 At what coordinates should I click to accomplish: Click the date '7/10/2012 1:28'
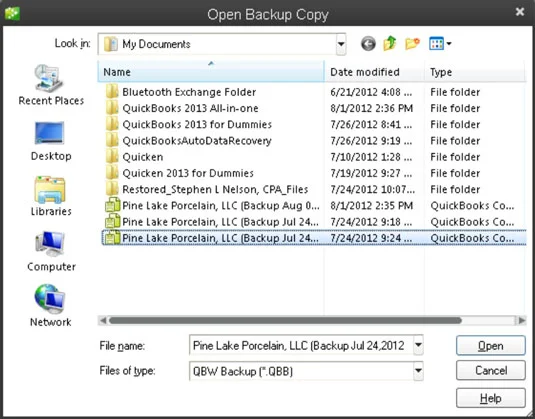point(371,157)
